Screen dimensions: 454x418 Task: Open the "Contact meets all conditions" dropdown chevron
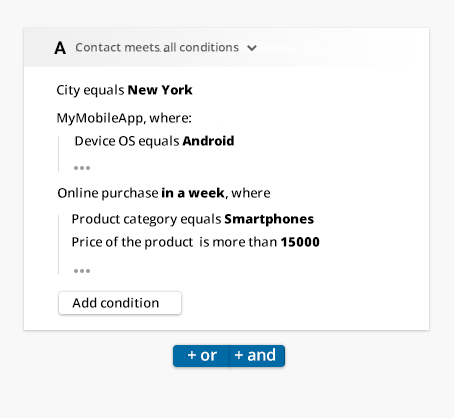pyautogui.click(x=252, y=48)
